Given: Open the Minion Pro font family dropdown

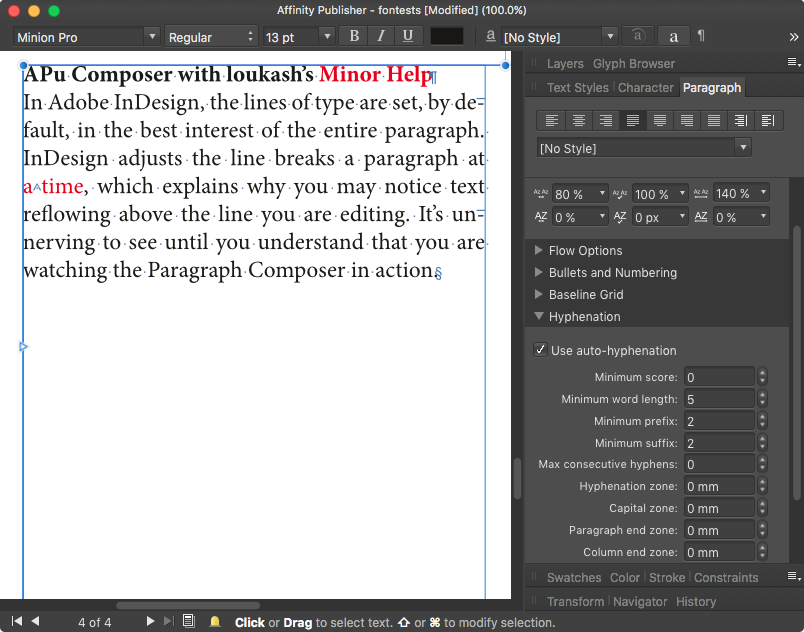Looking at the screenshot, I should pos(152,37).
